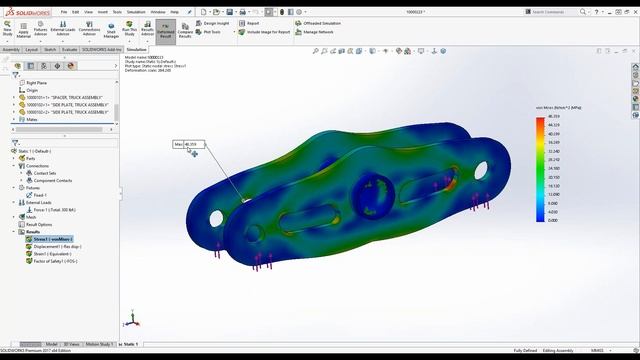Open the Fixtures Advisor
The image size is (640, 360).
[40, 28]
